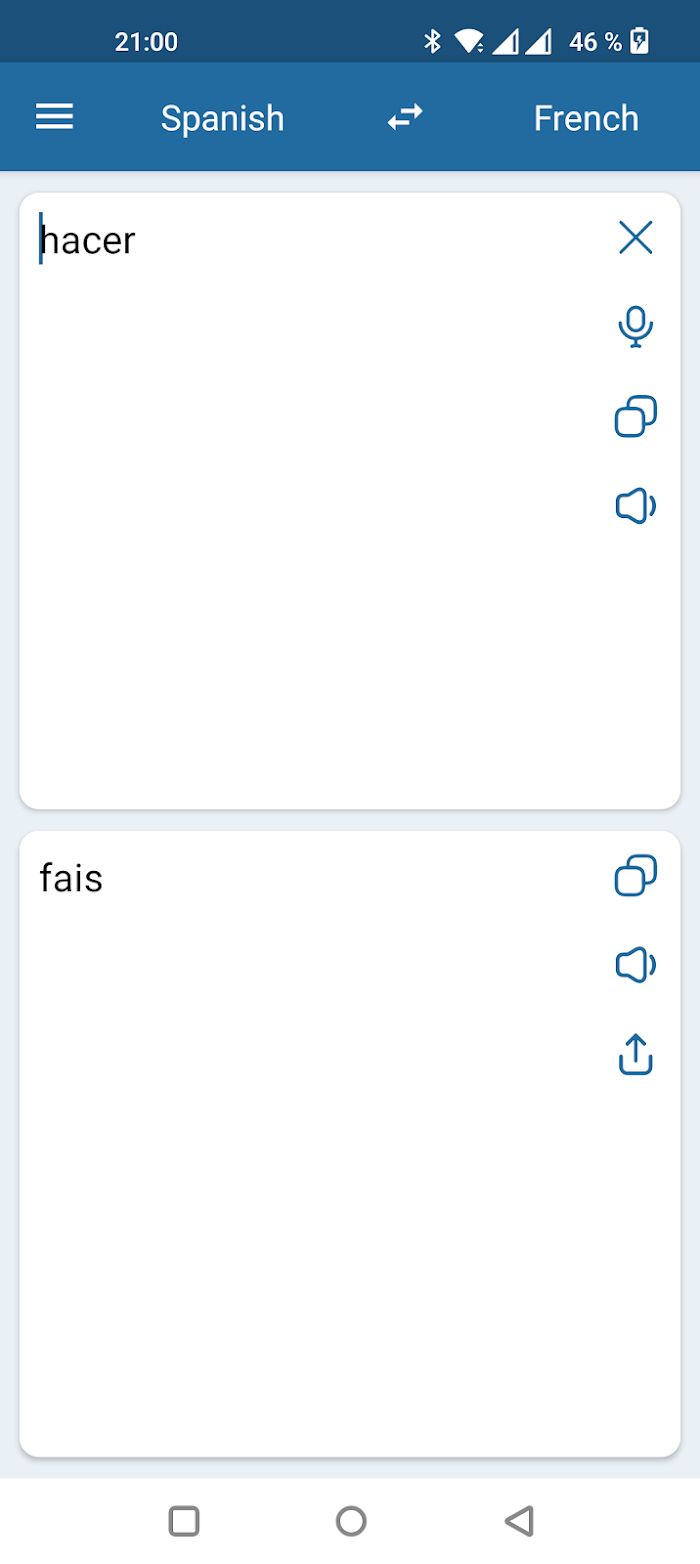Go to Android home circle button
This screenshot has width=700, height=1564.
pyautogui.click(x=351, y=1521)
